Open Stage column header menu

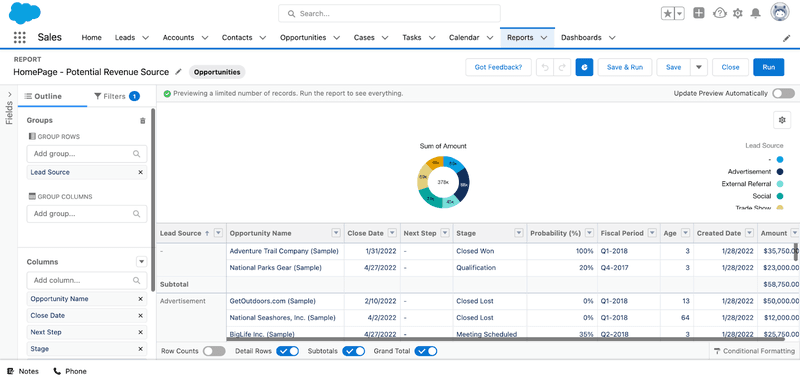coord(519,233)
